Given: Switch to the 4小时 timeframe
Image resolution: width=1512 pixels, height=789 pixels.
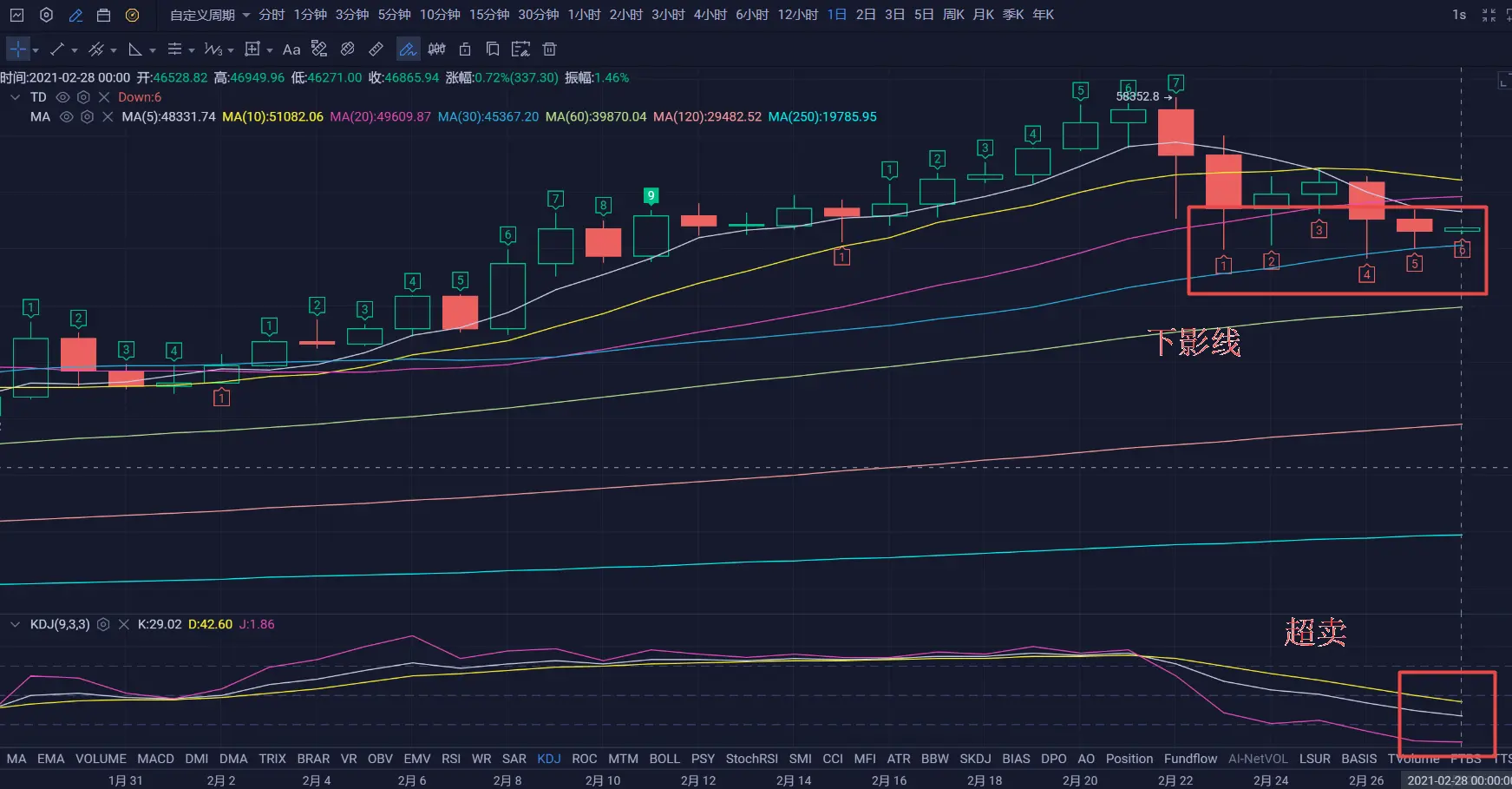Looking at the screenshot, I should (x=710, y=15).
